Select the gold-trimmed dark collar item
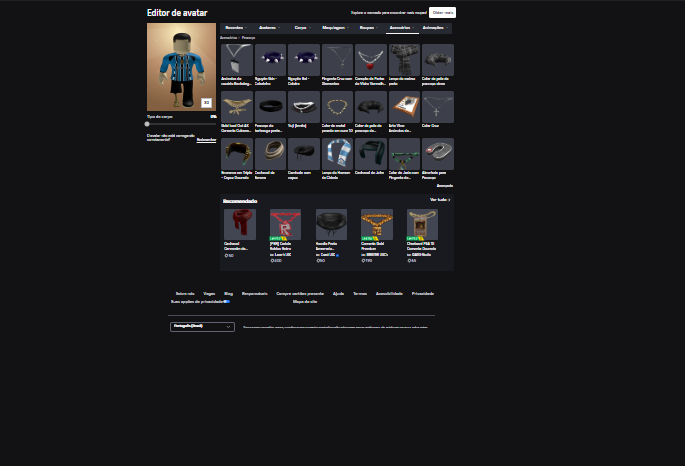685x466 pixels. click(237, 154)
